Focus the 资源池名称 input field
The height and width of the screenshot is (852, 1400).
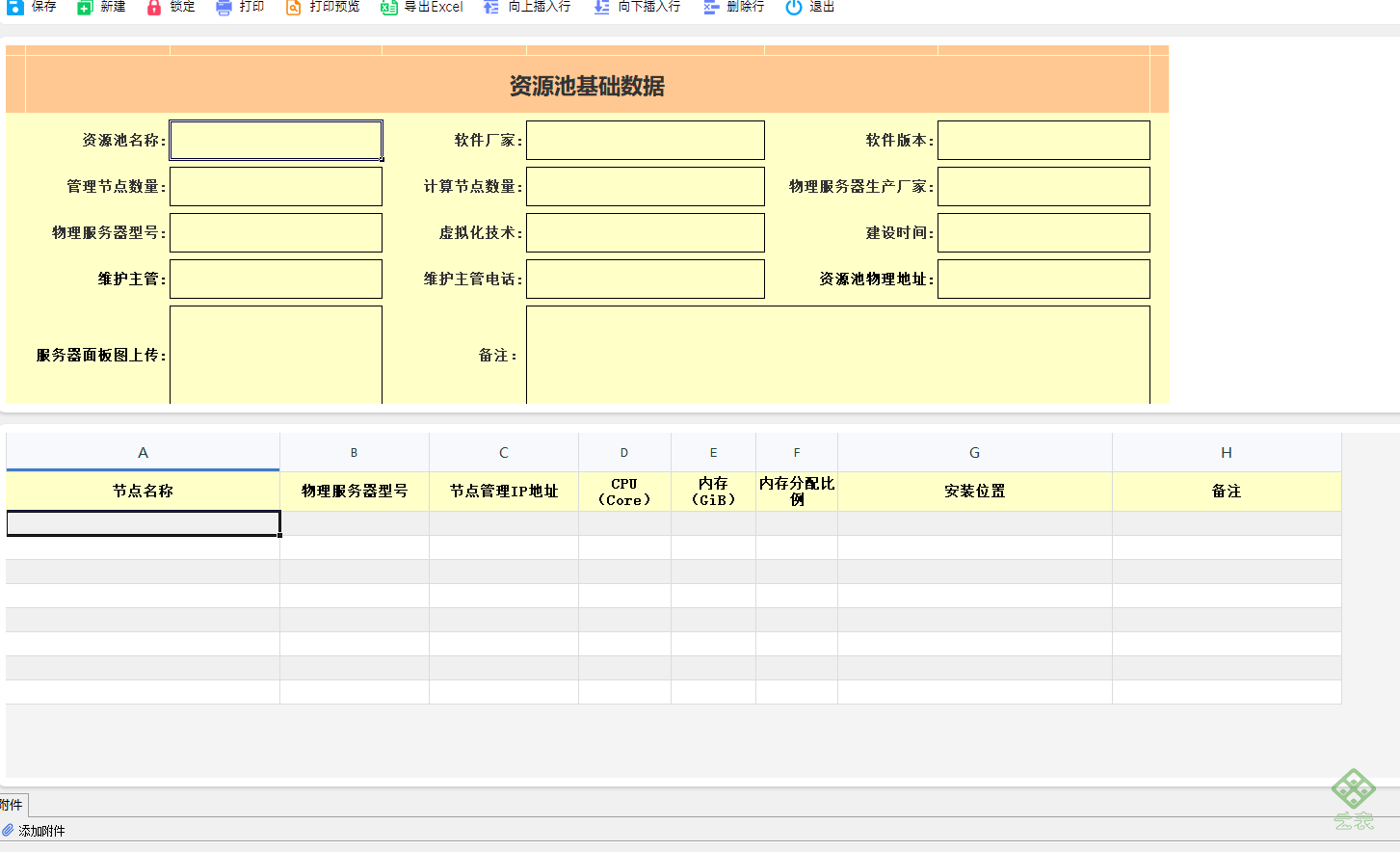277,140
